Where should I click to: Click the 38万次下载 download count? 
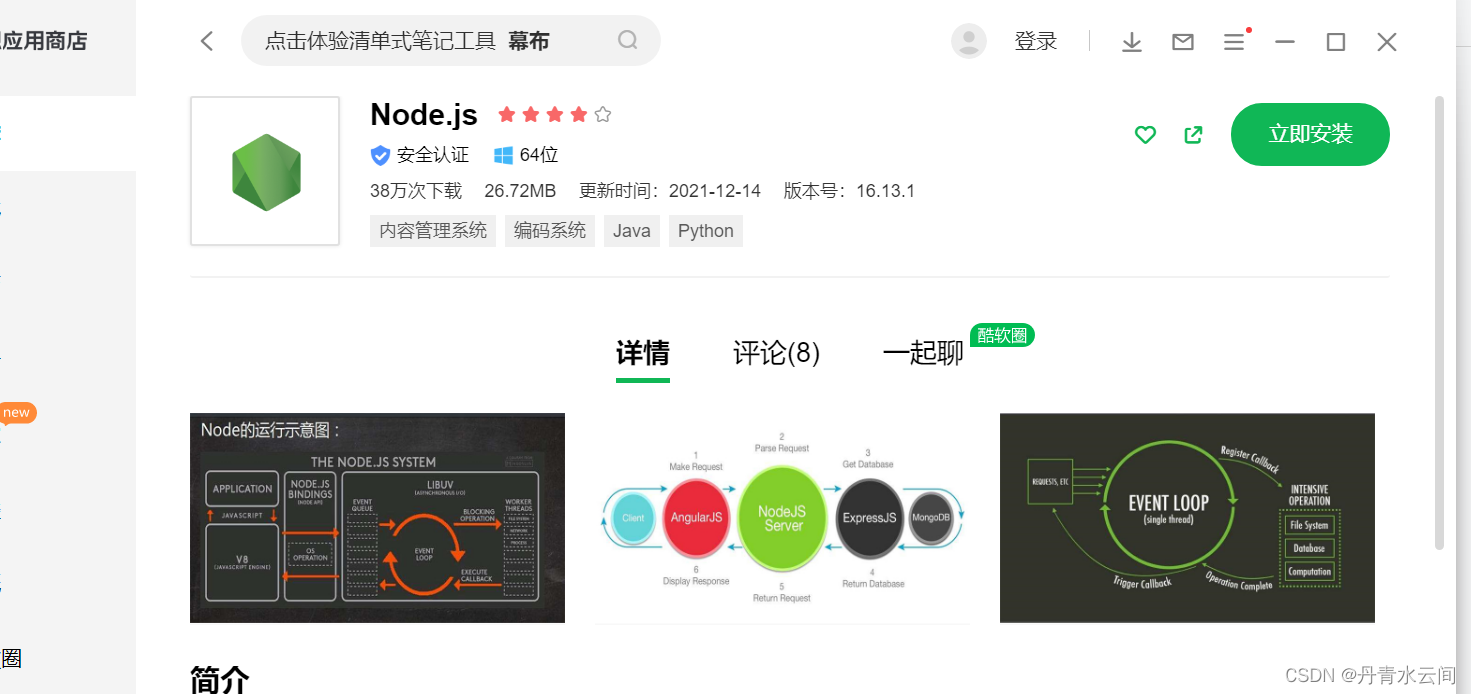click(x=416, y=191)
